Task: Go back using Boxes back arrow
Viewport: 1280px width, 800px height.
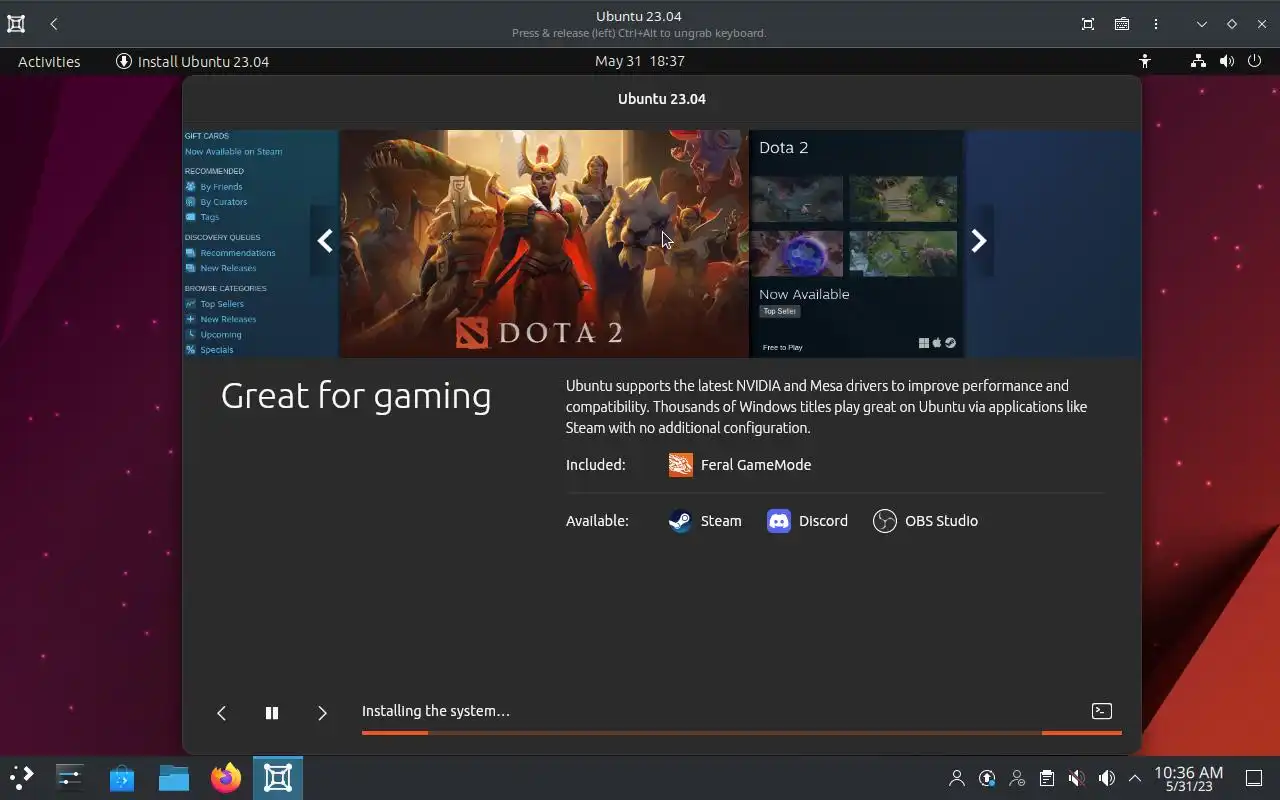Action: tap(54, 24)
